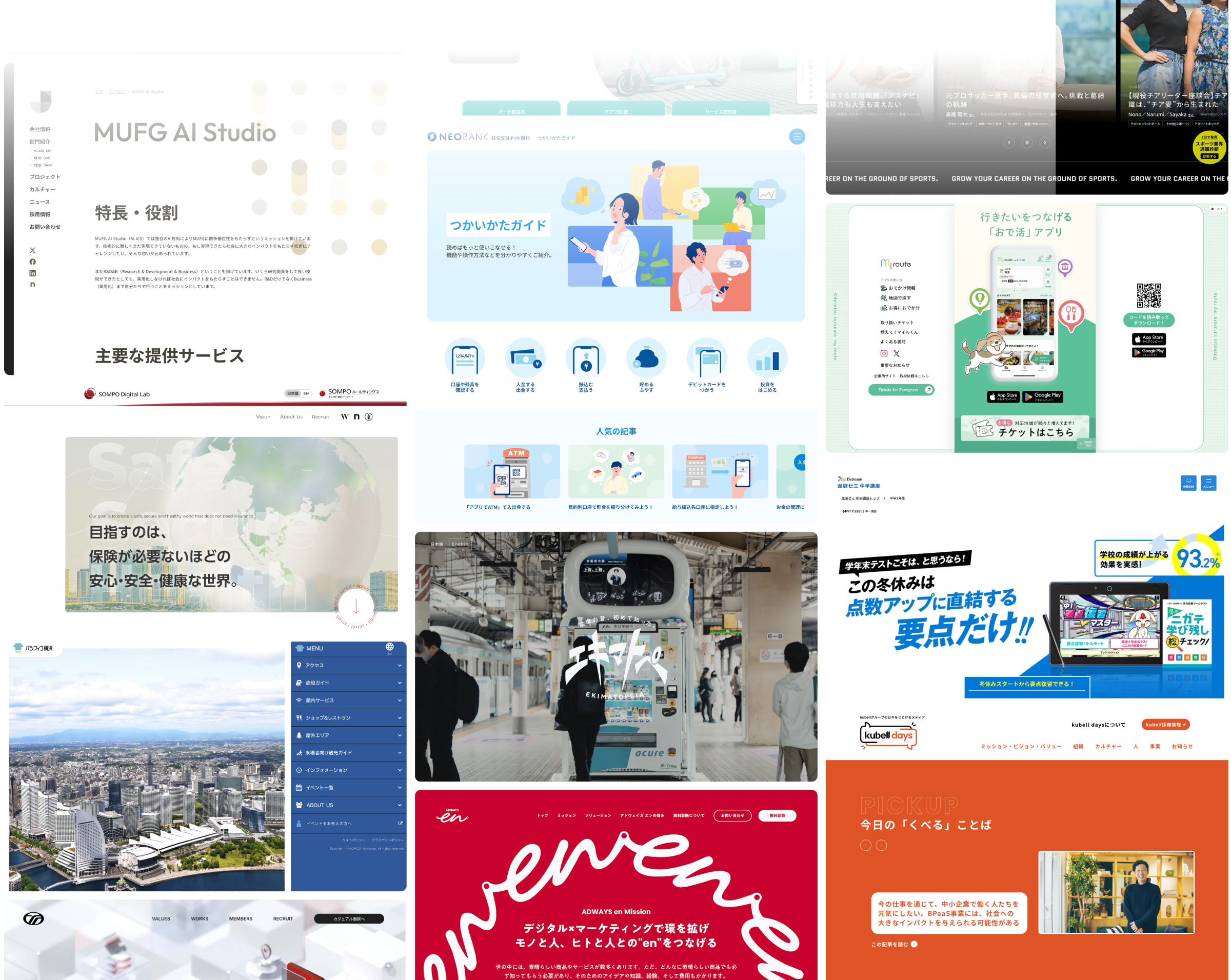Open WORKS in the bottom-left site header
The height and width of the screenshot is (980, 1231).
click(x=199, y=919)
